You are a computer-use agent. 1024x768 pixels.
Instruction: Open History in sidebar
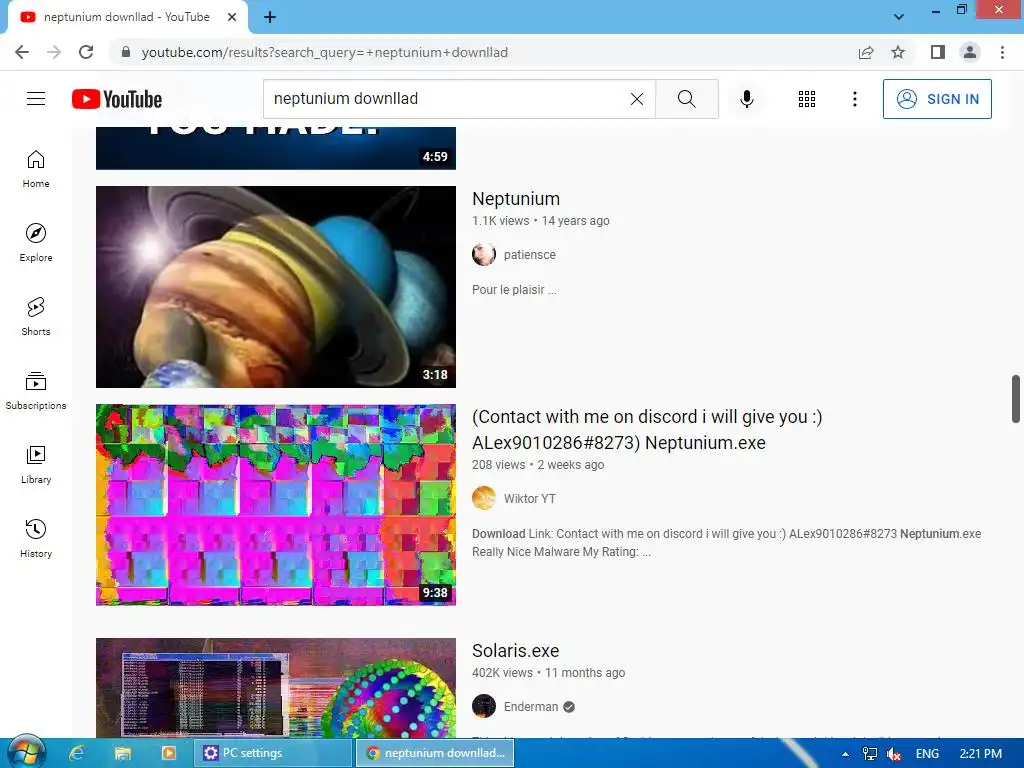coord(36,539)
